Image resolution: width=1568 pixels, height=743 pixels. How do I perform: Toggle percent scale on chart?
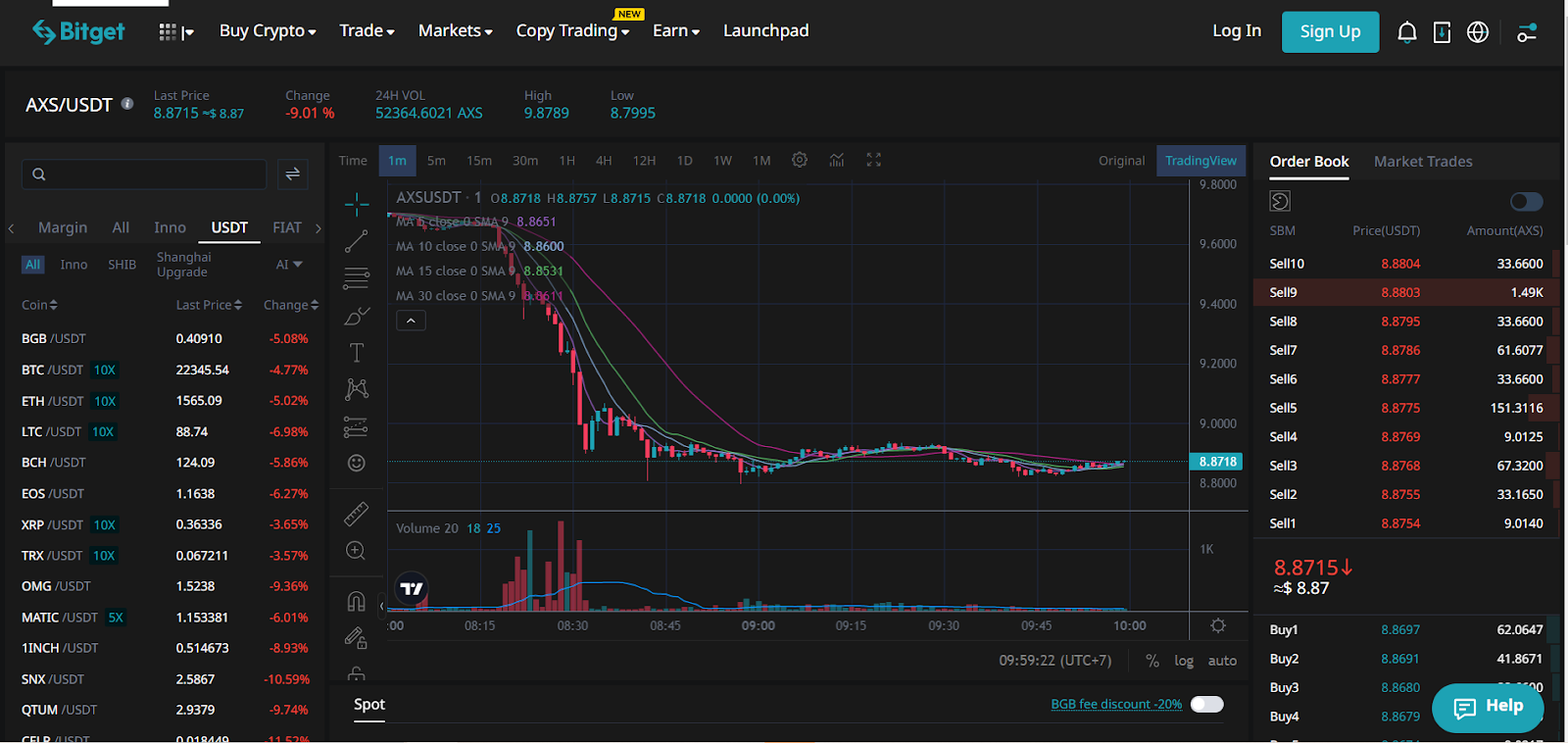1152,661
